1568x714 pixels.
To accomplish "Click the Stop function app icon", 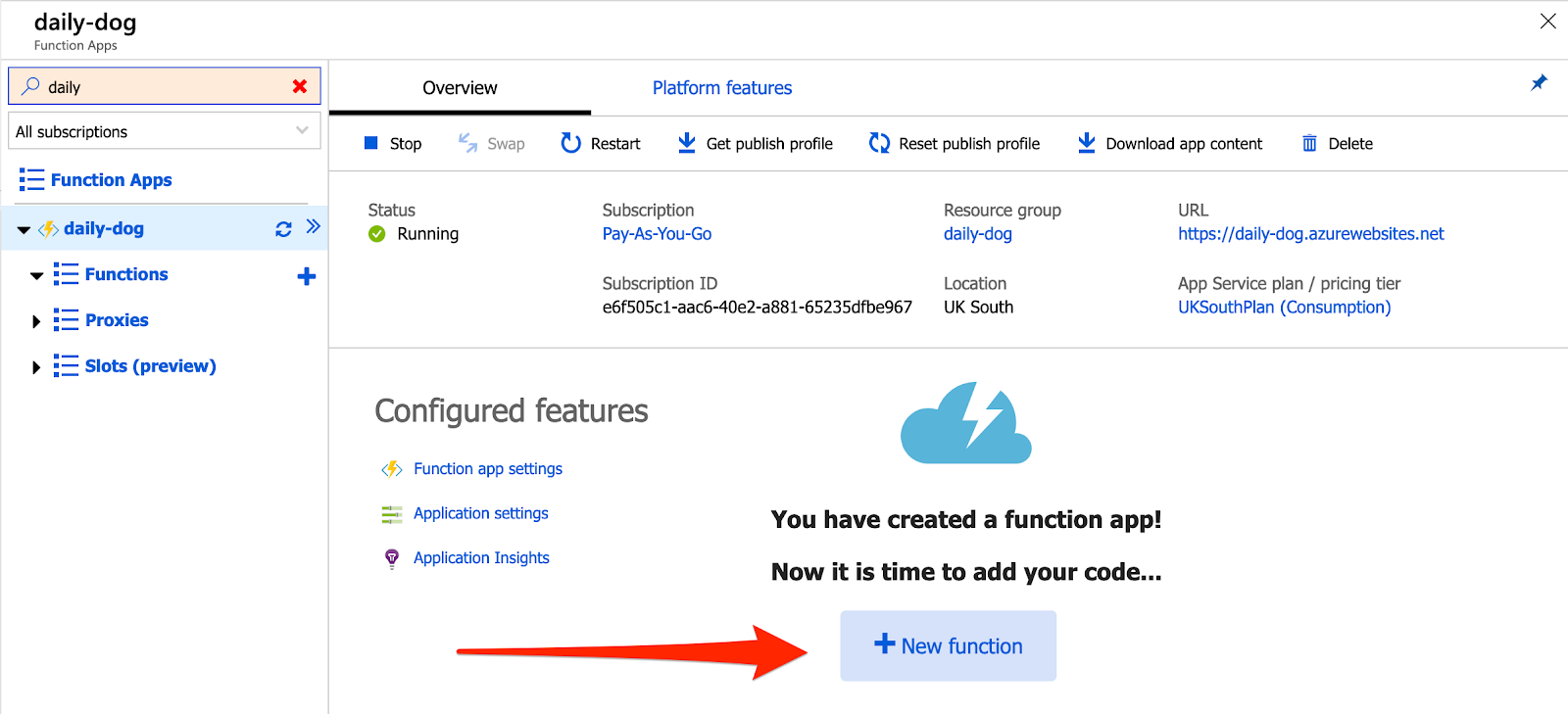I will tap(371, 143).
